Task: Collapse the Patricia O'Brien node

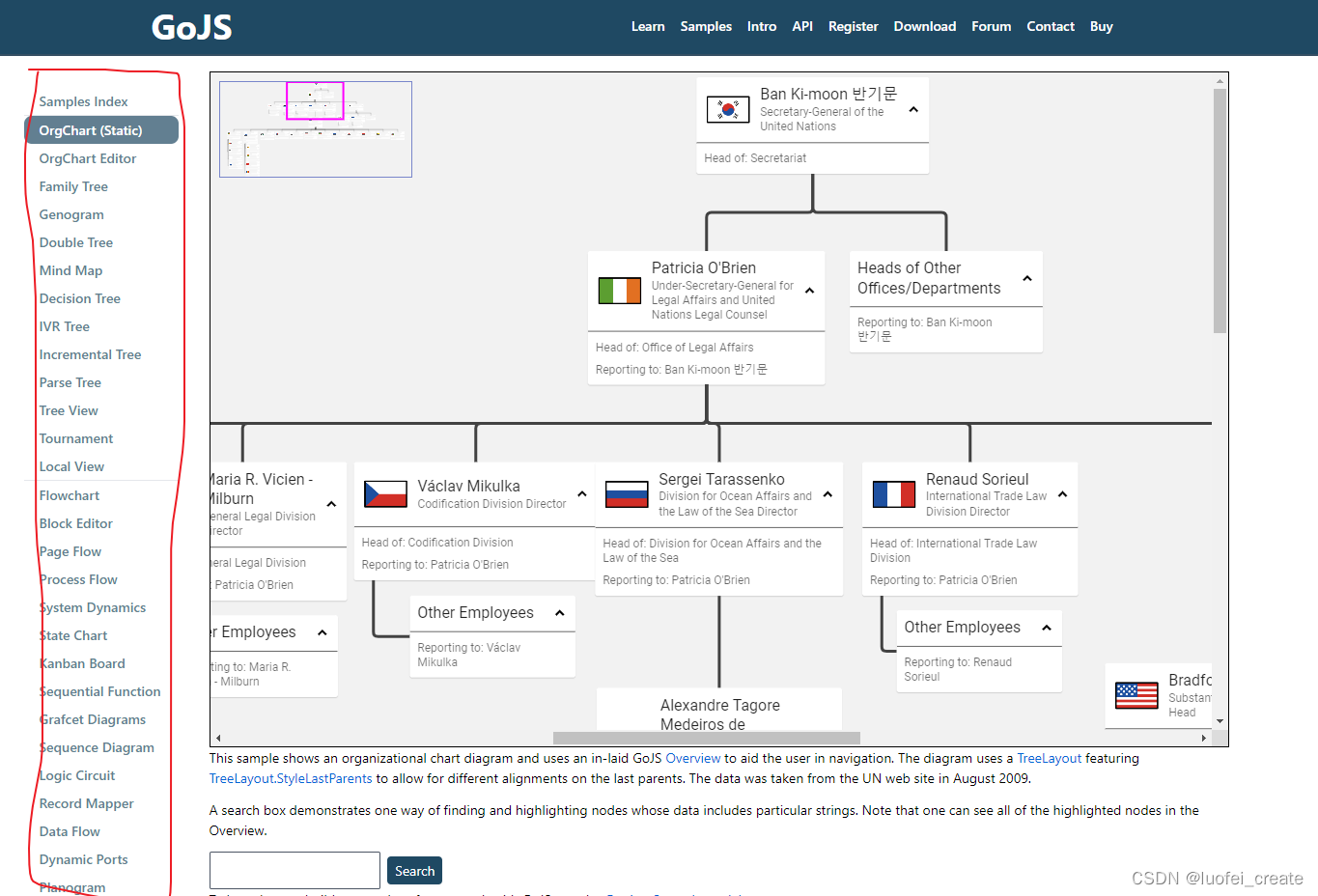Action: click(809, 291)
